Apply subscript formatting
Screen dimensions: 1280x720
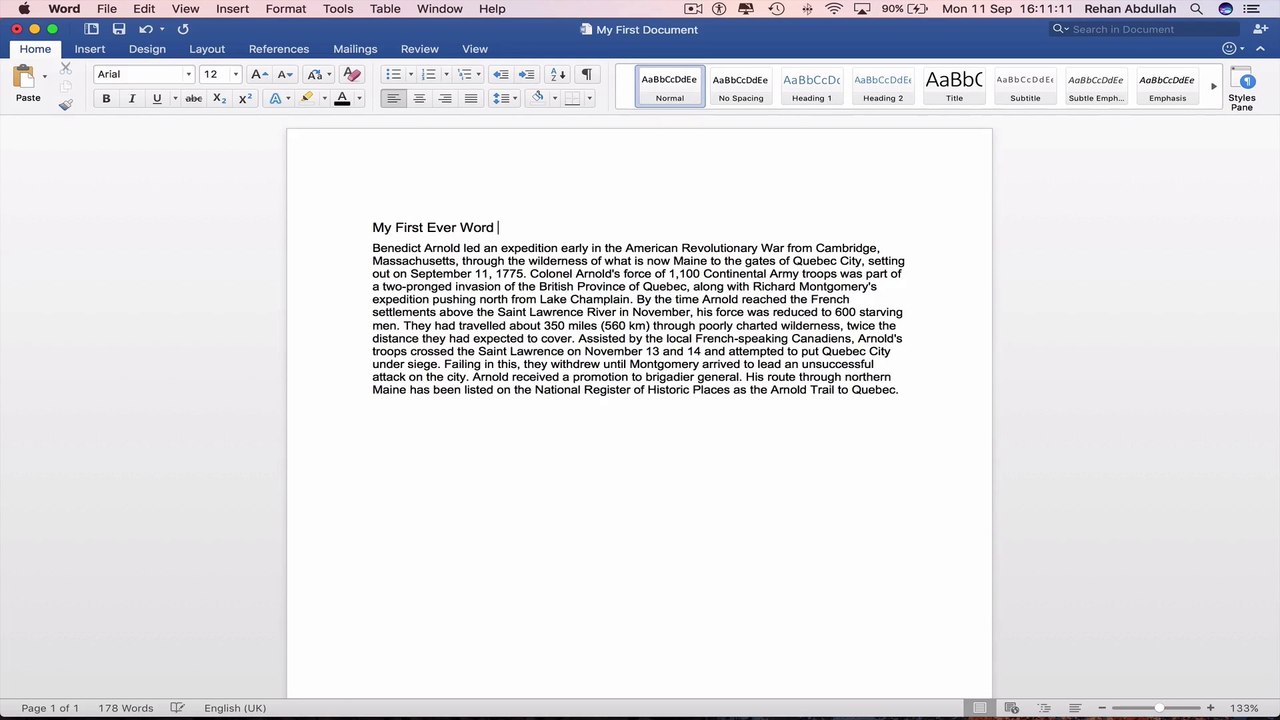(x=220, y=98)
